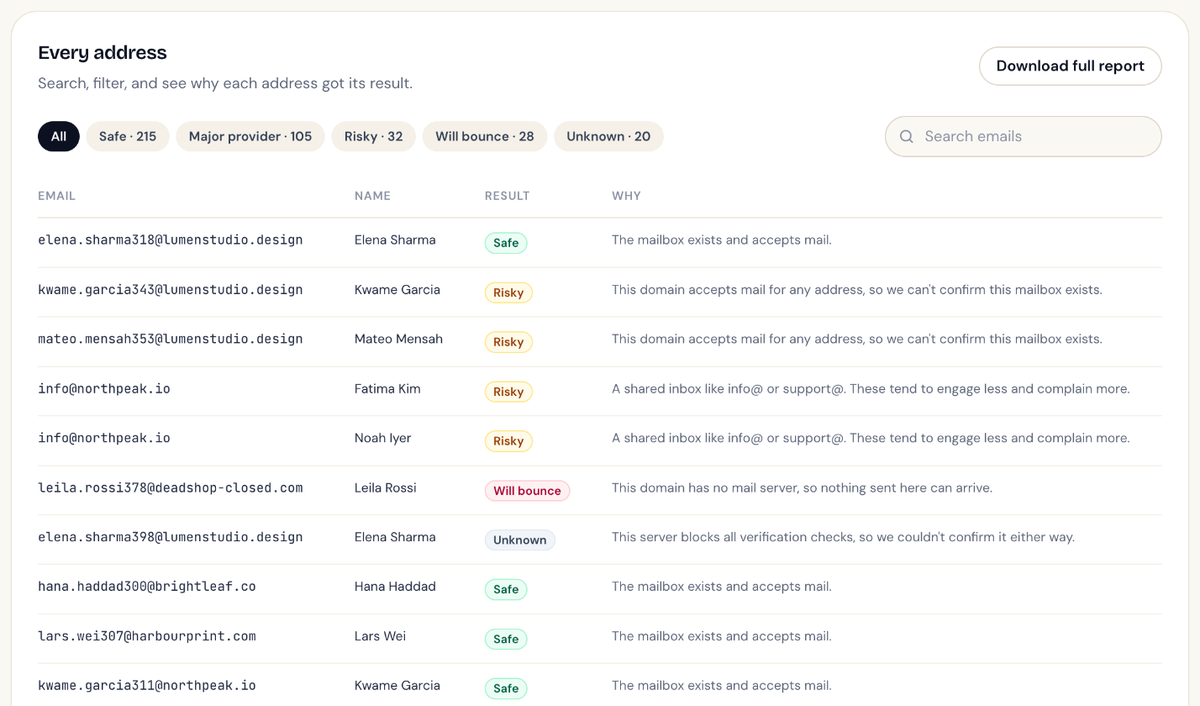Viewport: 1200px width, 706px height.
Task: Click the RESULT column header
Action: pyautogui.click(x=507, y=196)
